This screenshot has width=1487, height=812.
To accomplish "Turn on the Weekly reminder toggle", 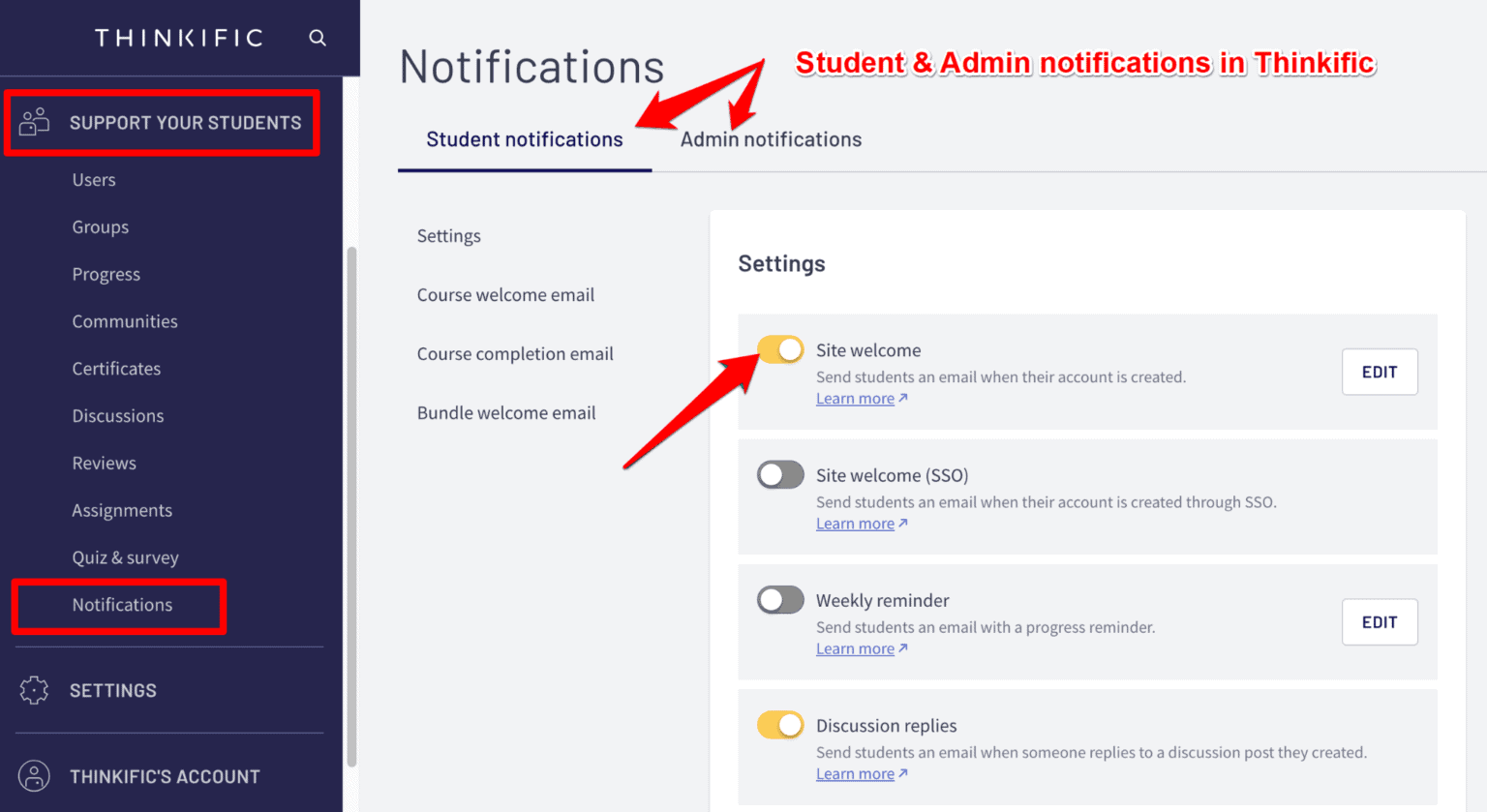I will (x=780, y=600).
